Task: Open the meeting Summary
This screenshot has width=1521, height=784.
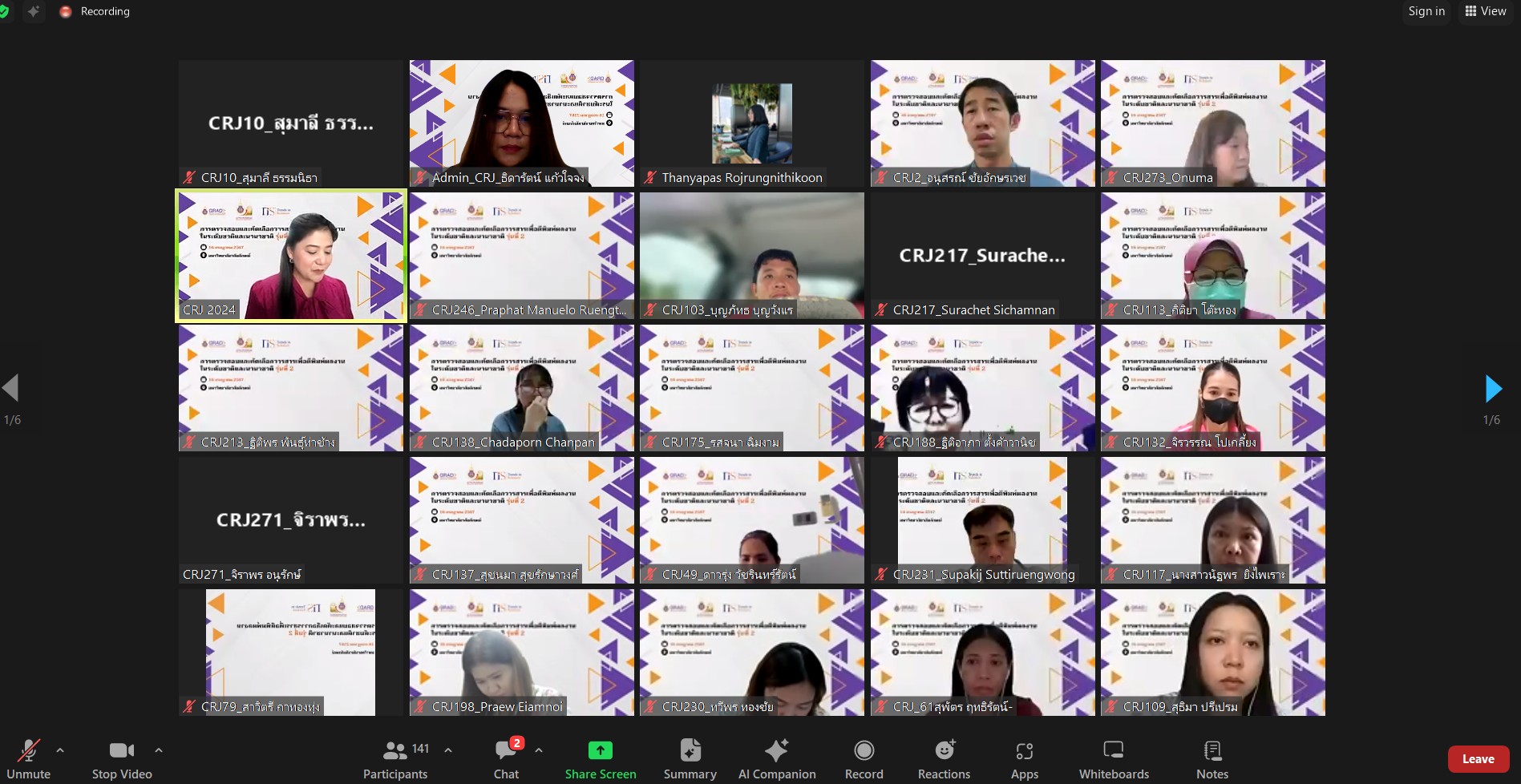Action: 690,751
